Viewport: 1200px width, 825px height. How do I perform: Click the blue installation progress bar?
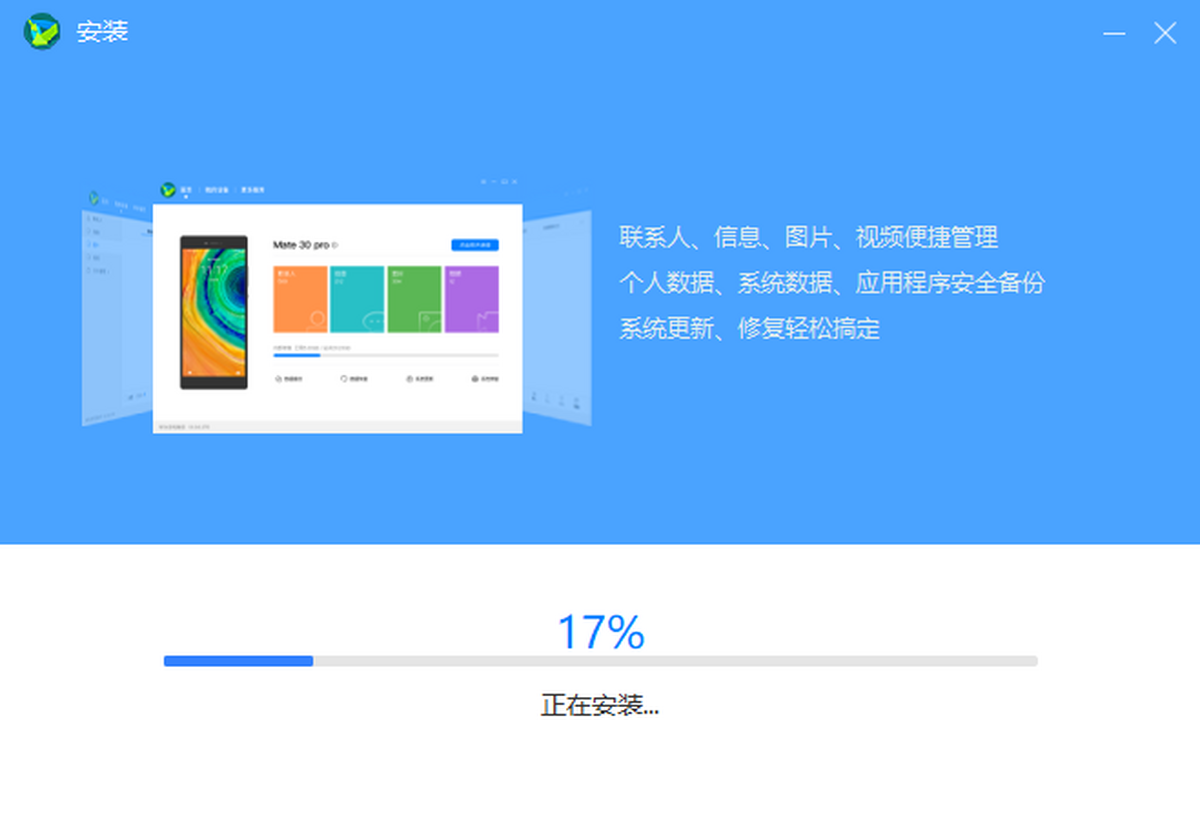(x=239, y=661)
